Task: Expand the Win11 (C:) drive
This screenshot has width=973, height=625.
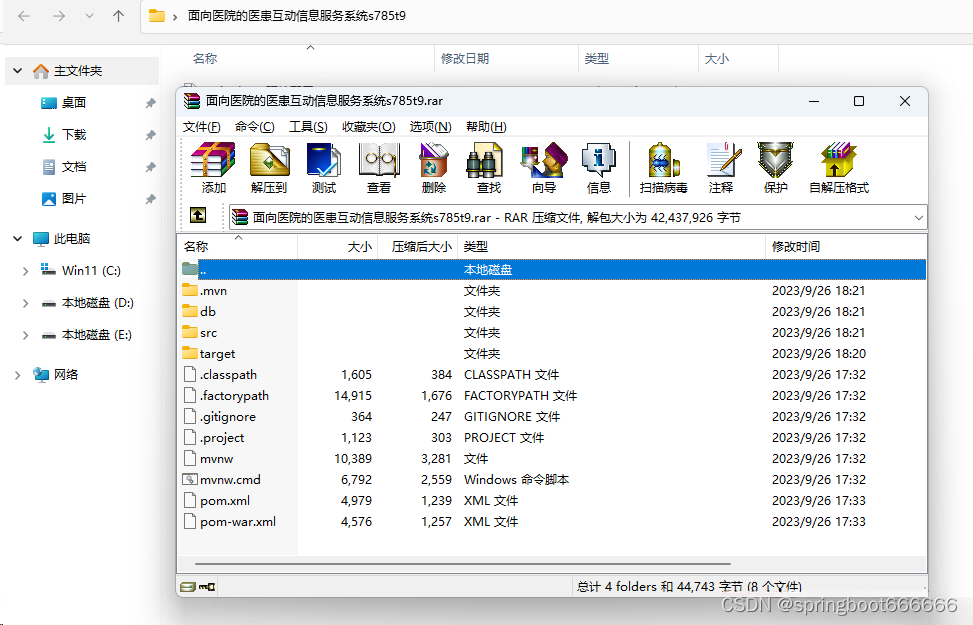Action: (25, 271)
